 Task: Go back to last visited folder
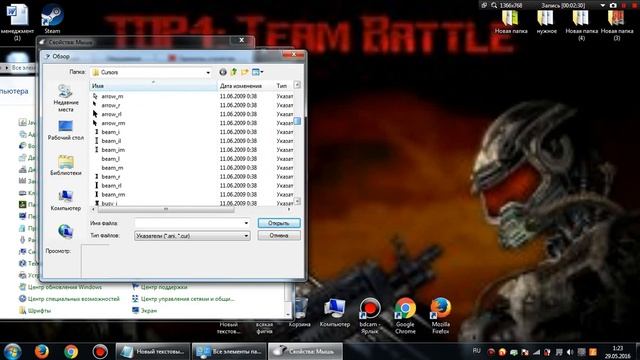coord(222,72)
